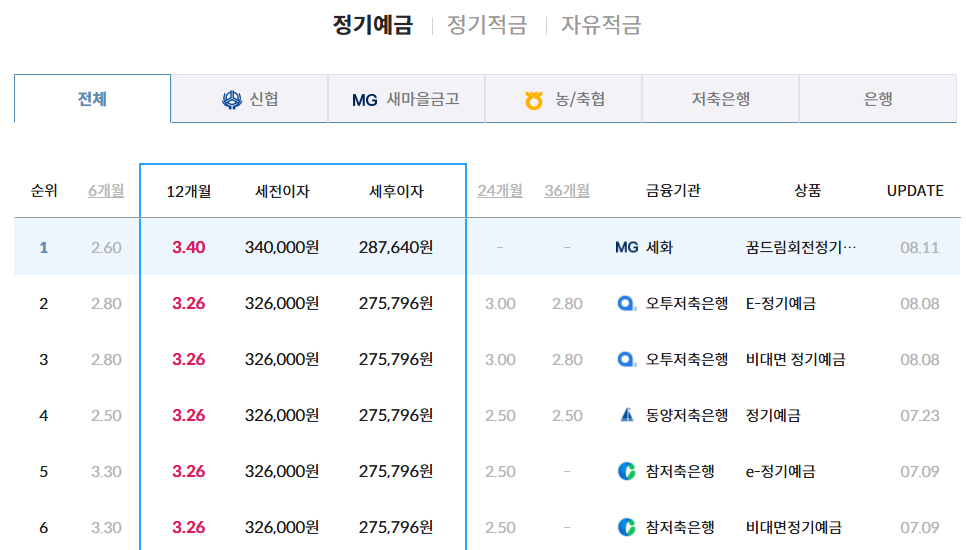The image size is (966, 550).
Task: Click MG logo in 세화 row
Action: (x=627, y=248)
